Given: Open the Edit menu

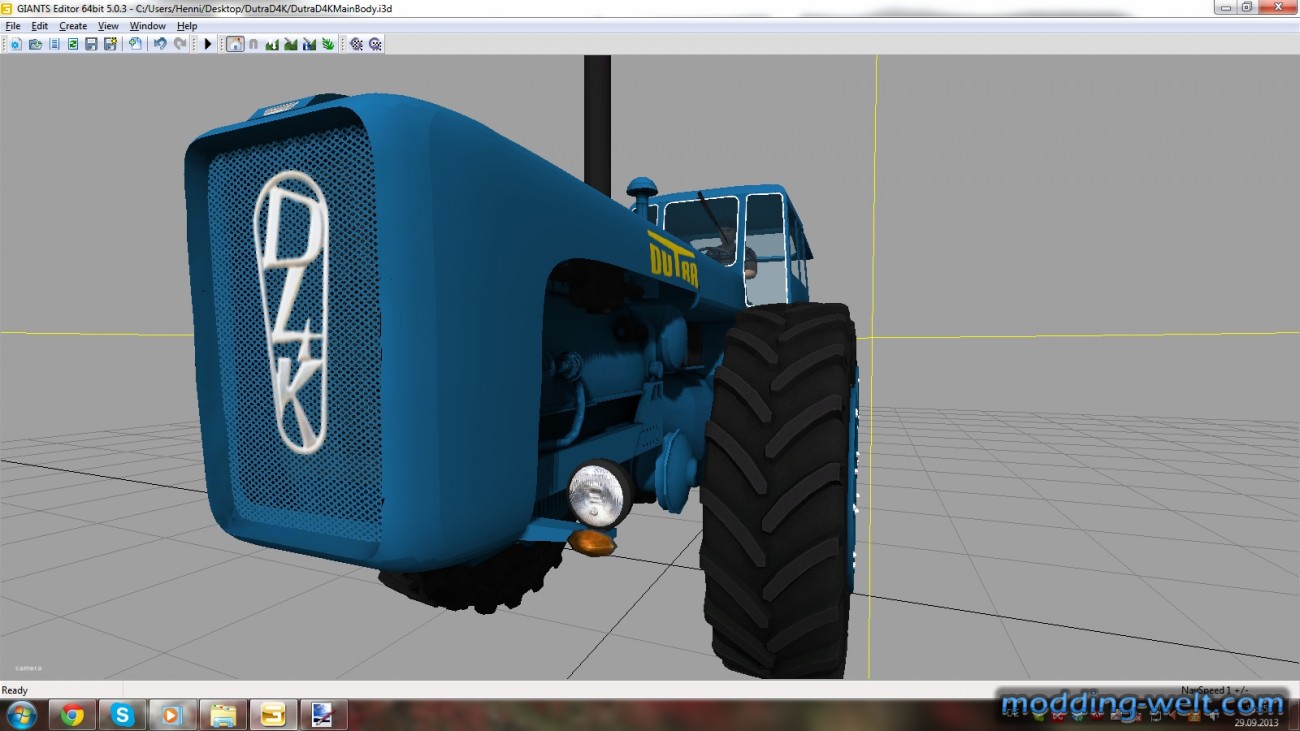Looking at the screenshot, I should point(40,26).
